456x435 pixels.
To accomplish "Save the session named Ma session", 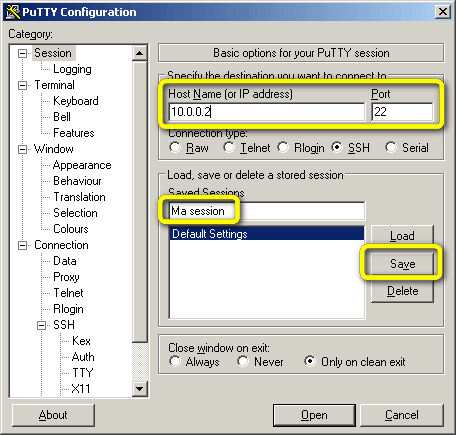I will (402, 264).
